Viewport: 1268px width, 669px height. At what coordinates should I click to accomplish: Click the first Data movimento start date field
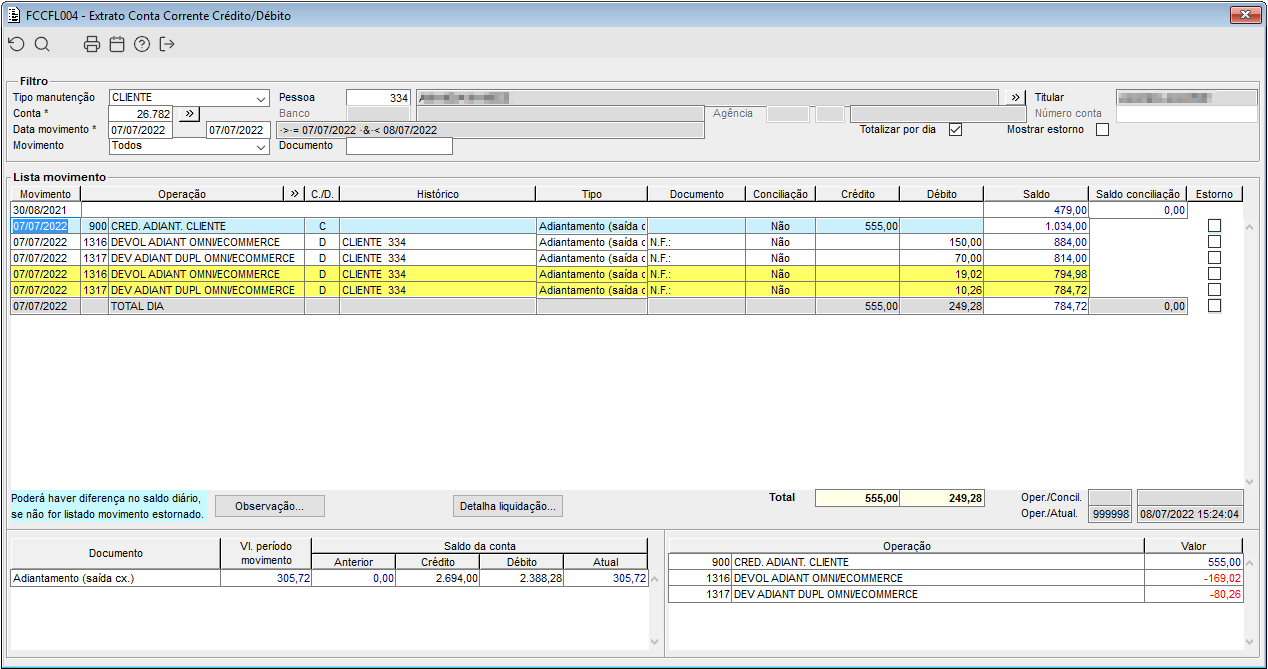141,130
